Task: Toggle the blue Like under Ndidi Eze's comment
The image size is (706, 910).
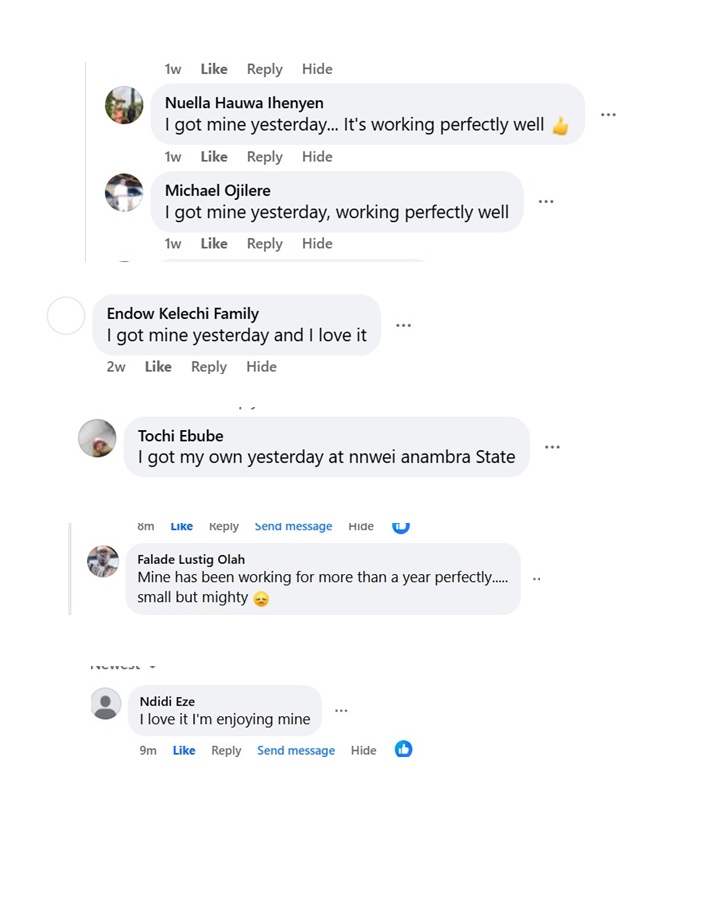Action: point(184,751)
